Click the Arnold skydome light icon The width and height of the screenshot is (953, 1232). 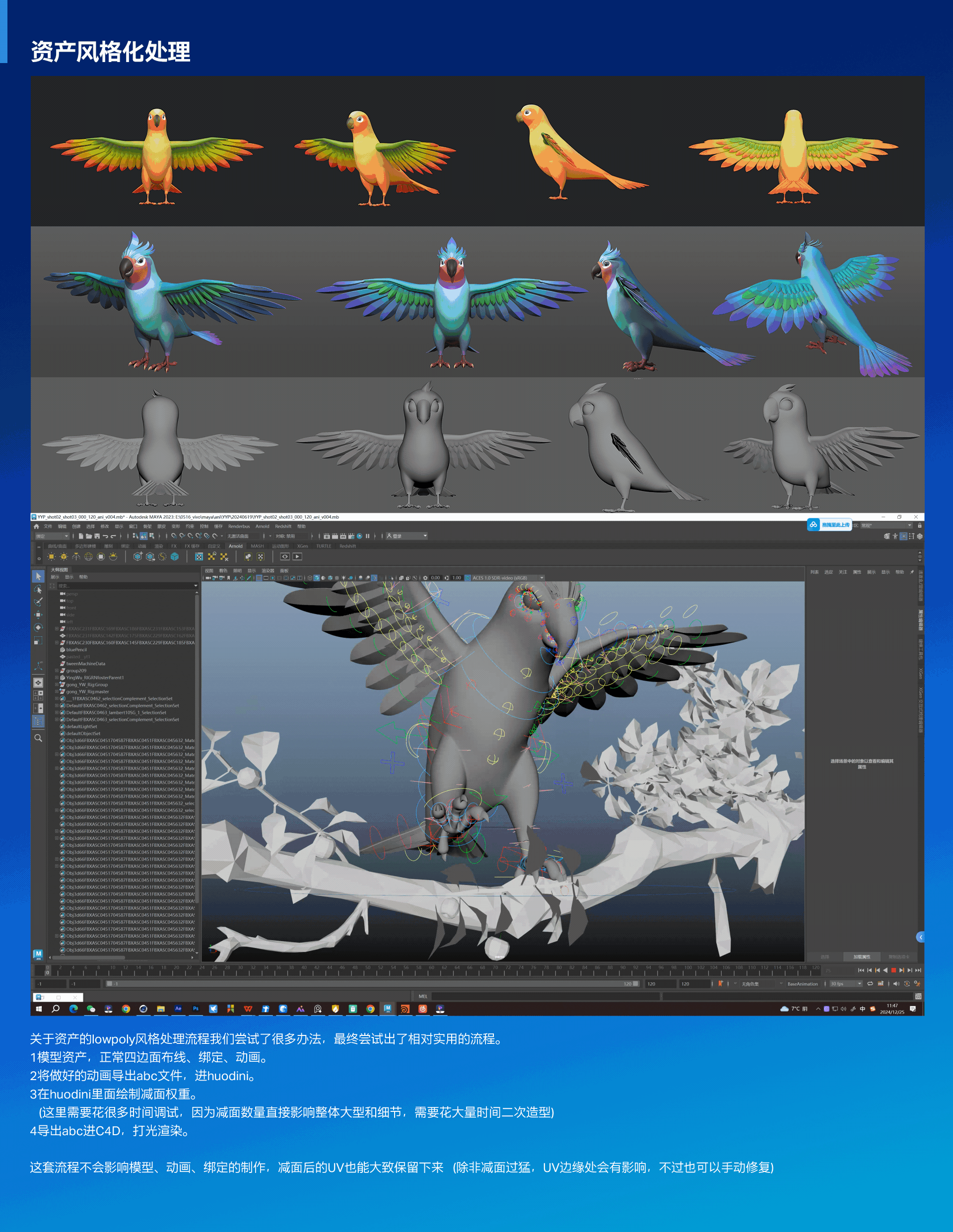point(88,557)
